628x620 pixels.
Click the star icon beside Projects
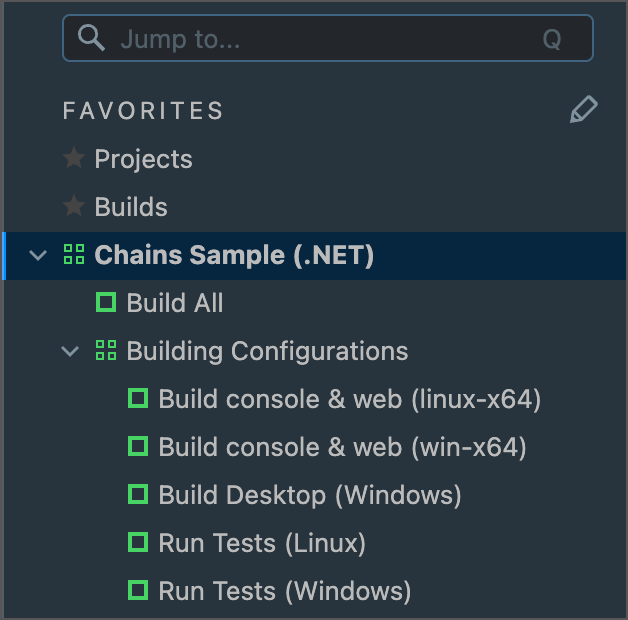click(74, 158)
